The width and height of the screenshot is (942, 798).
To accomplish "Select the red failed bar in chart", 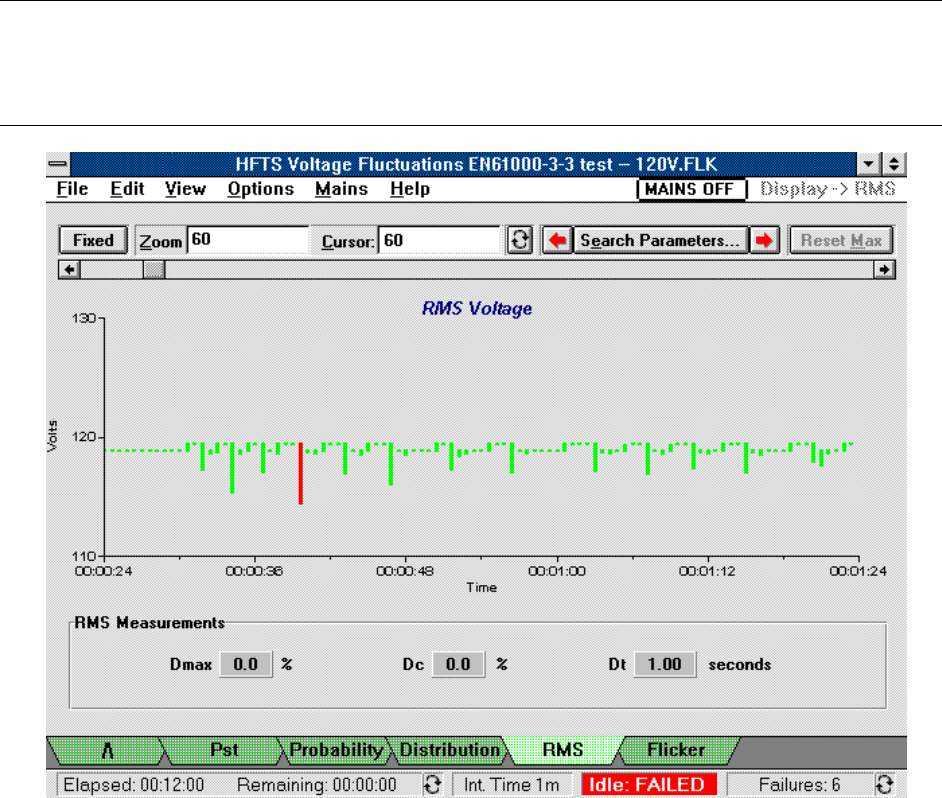I will pos(300,474).
